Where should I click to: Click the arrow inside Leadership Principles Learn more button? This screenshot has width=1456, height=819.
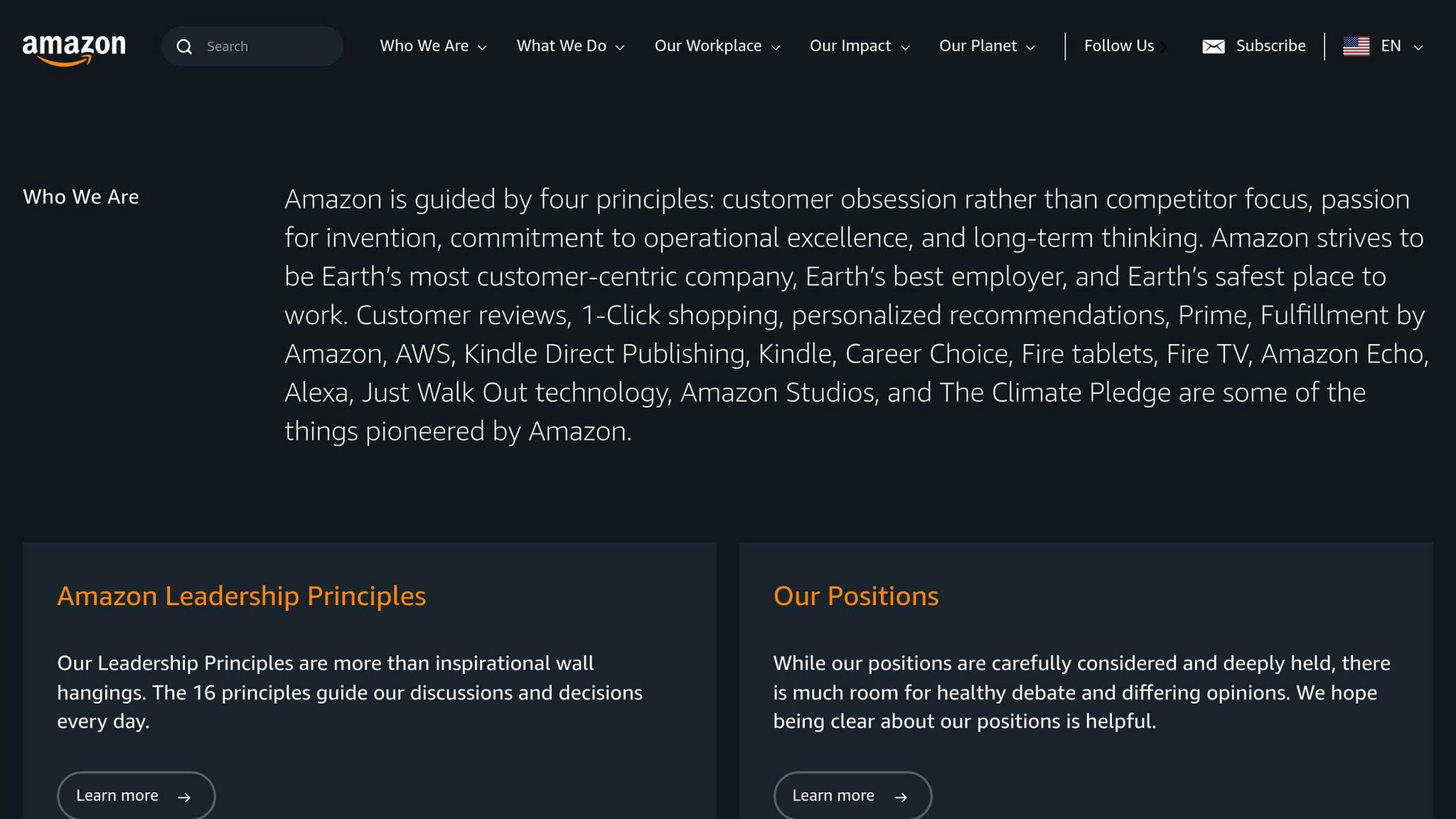click(x=184, y=796)
